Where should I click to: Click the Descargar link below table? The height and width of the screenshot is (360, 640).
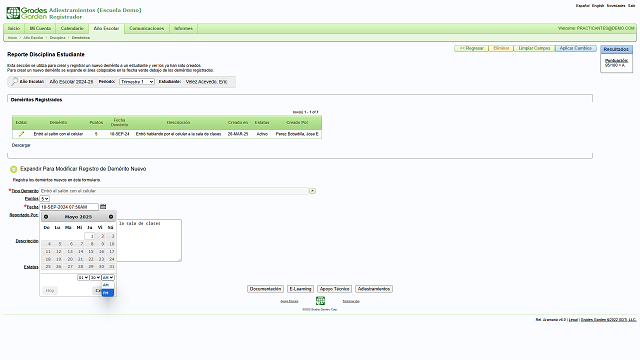tap(21, 145)
